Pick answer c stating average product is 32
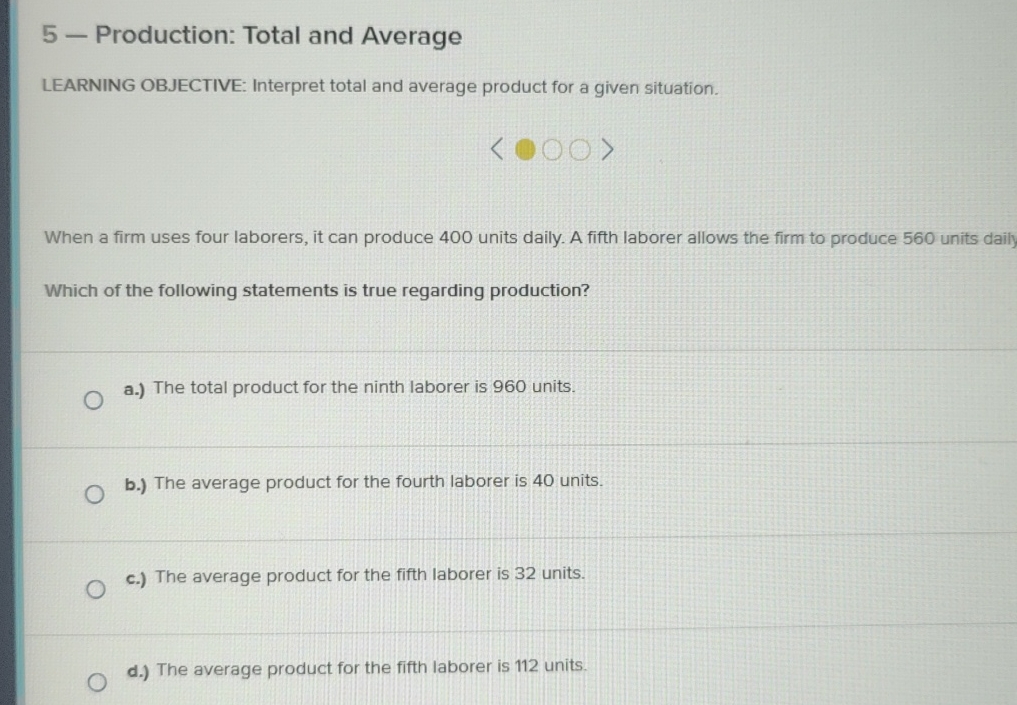The image size is (1017, 705). point(95,588)
